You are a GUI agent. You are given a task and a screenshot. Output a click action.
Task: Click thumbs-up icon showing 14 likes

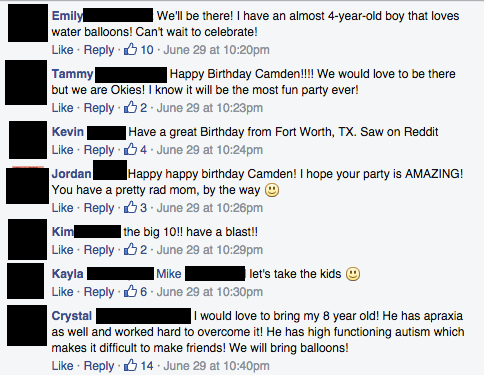tap(130, 365)
